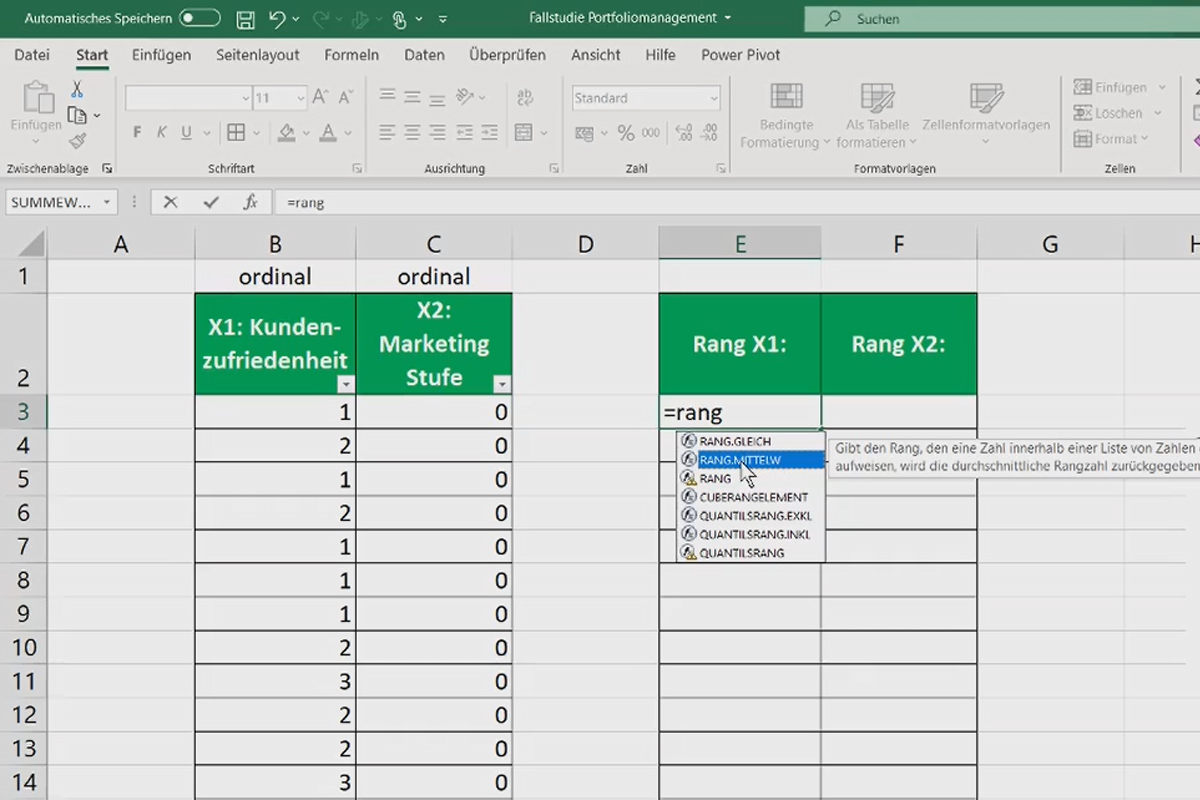Increase font size with larger A icon
The height and width of the screenshot is (800, 1200).
[321, 98]
